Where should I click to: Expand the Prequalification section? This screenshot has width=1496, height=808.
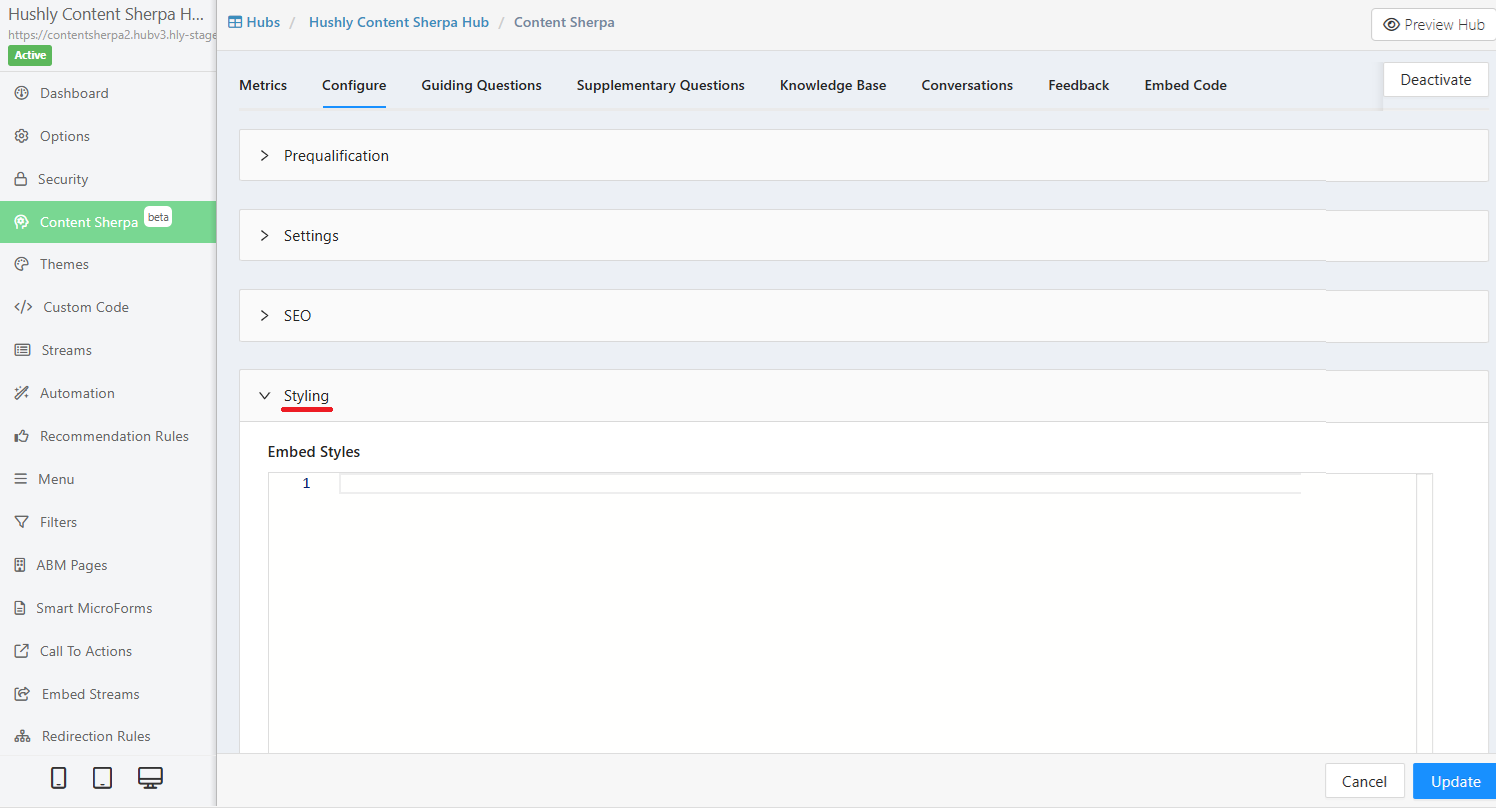(864, 156)
